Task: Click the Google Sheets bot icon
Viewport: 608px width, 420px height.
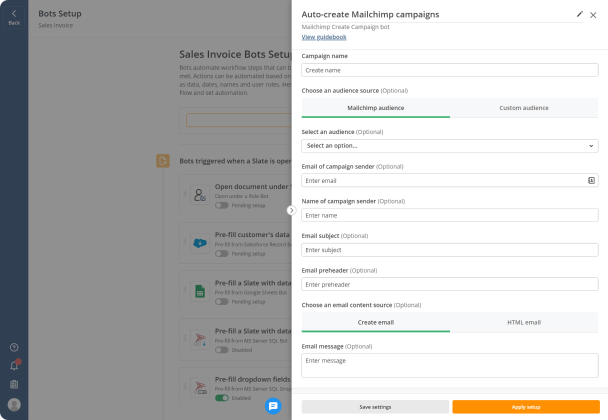Action: coord(200,291)
